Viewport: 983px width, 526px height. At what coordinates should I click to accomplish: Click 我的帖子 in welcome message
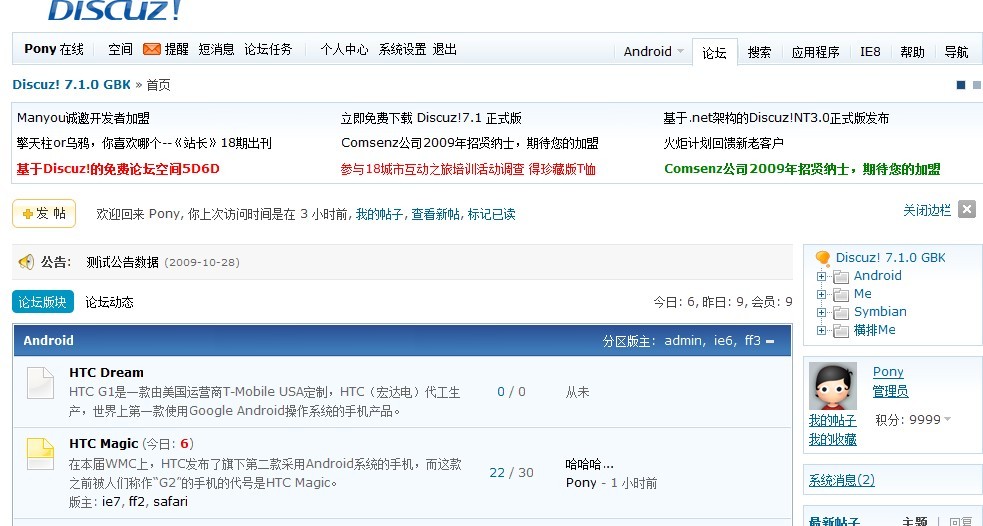click(x=379, y=214)
